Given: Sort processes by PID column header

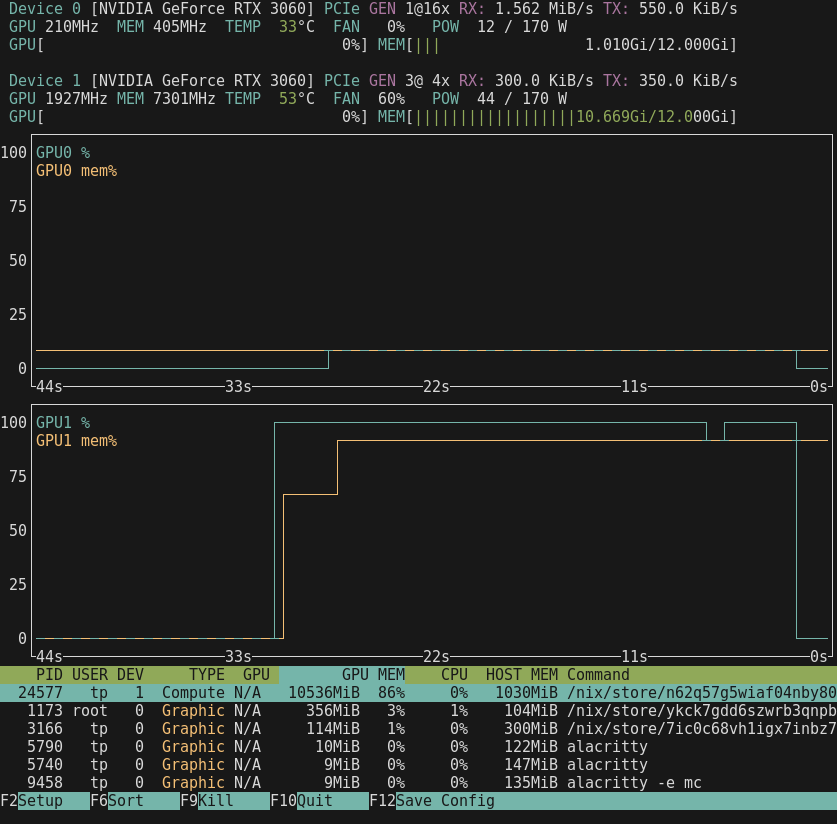Looking at the screenshot, I should tap(48, 675).
